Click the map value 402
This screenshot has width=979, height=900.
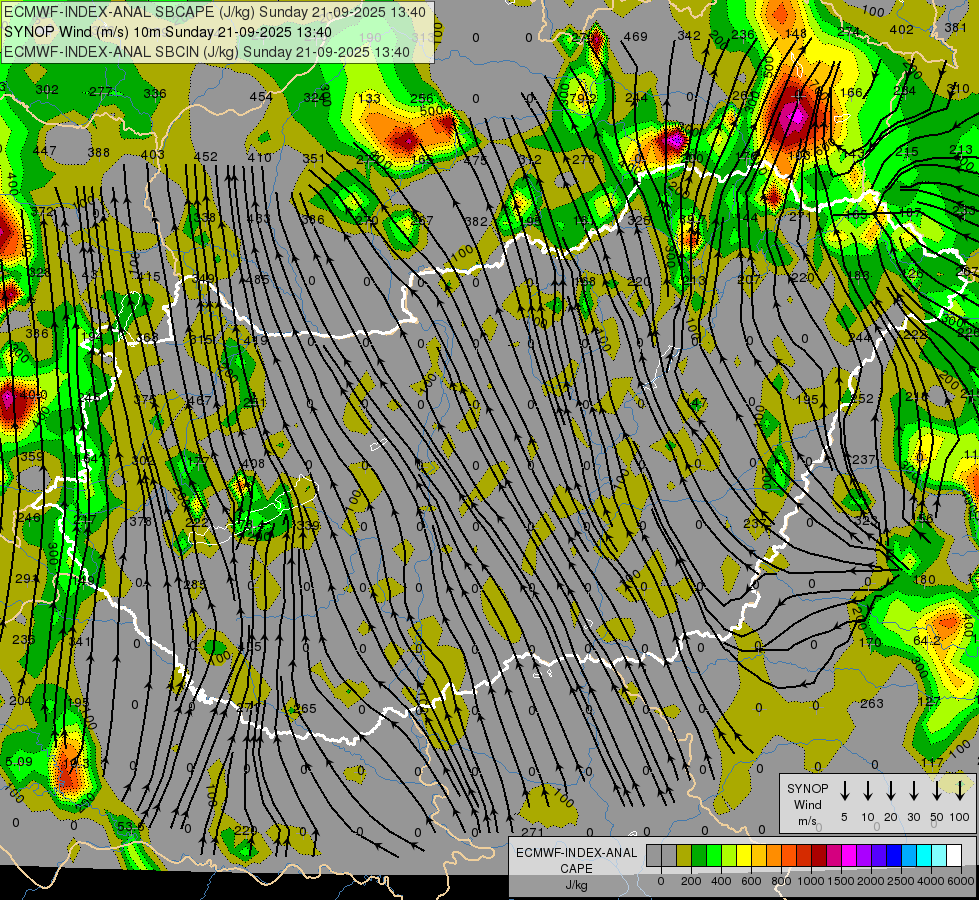[902, 29]
